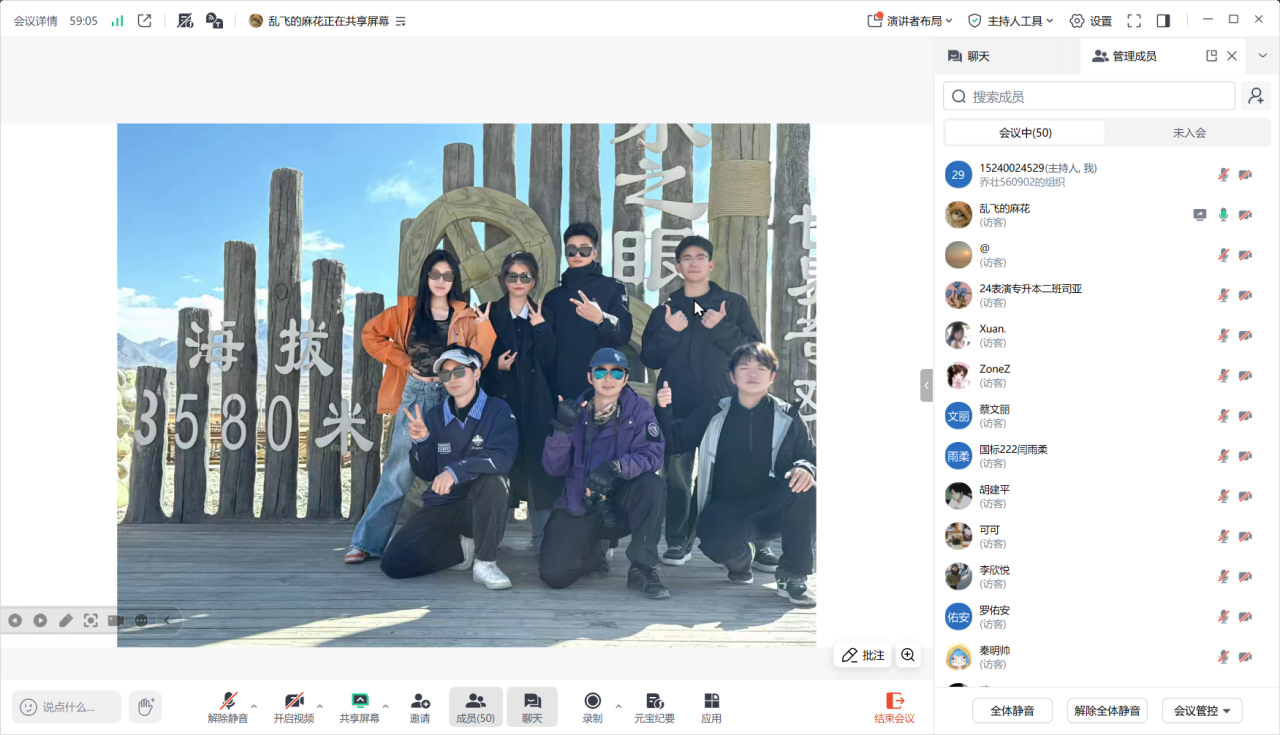Click the End Meeting button
Viewport: 1280px width, 735px height.
click(x=894, y=707)
